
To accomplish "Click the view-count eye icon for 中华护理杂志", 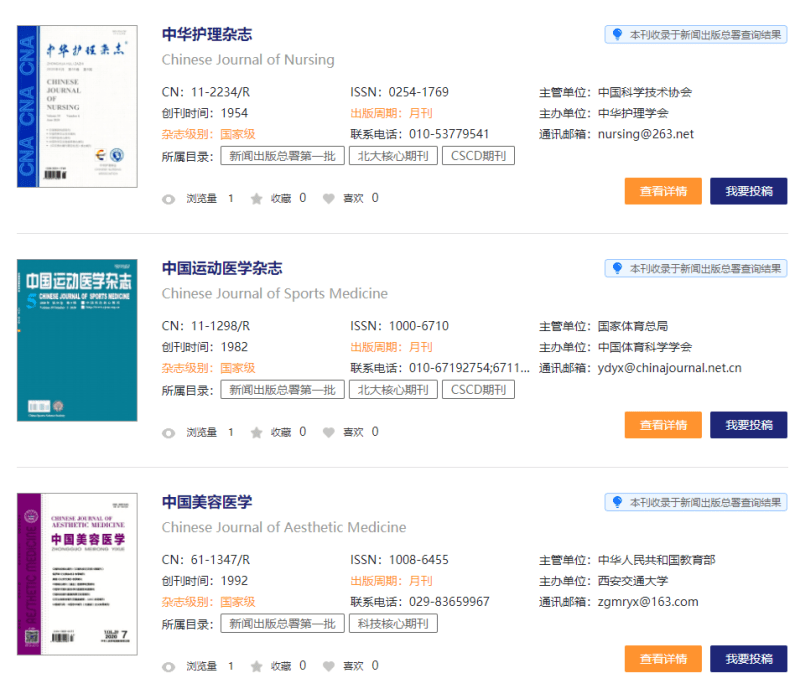I will pyautogui.click(x=168, y=199).
